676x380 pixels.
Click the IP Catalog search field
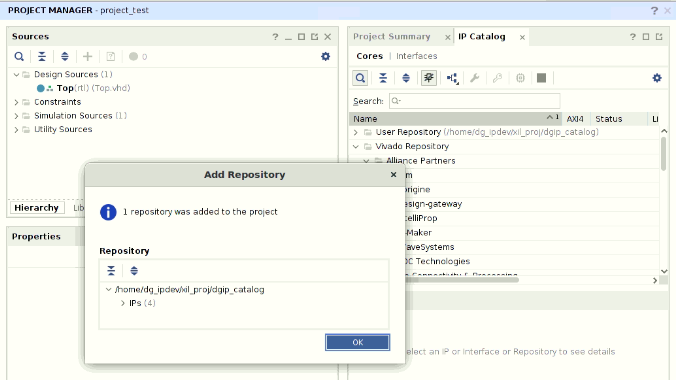(474, 101)
